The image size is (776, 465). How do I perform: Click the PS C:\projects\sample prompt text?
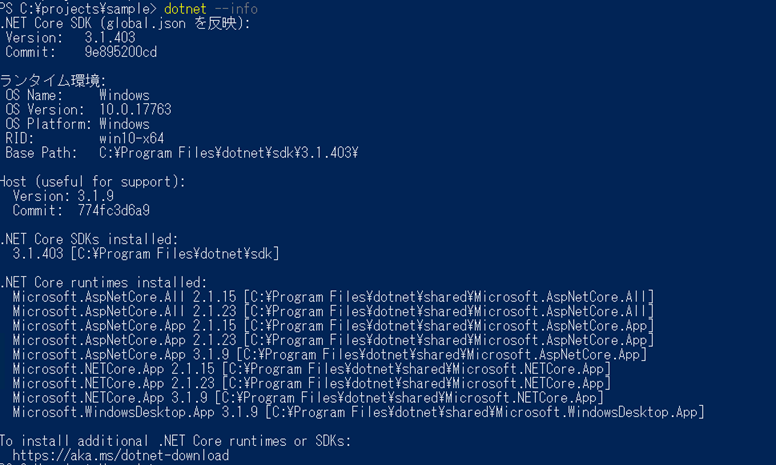(78, 8)
